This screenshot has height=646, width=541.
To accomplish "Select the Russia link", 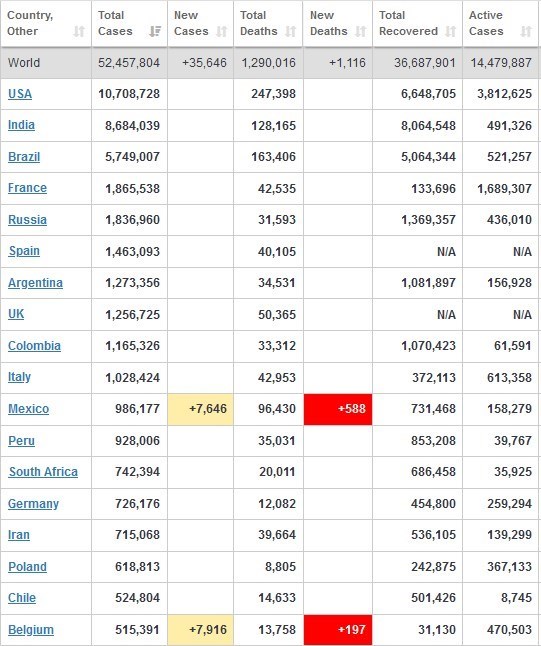I will 27,220.
